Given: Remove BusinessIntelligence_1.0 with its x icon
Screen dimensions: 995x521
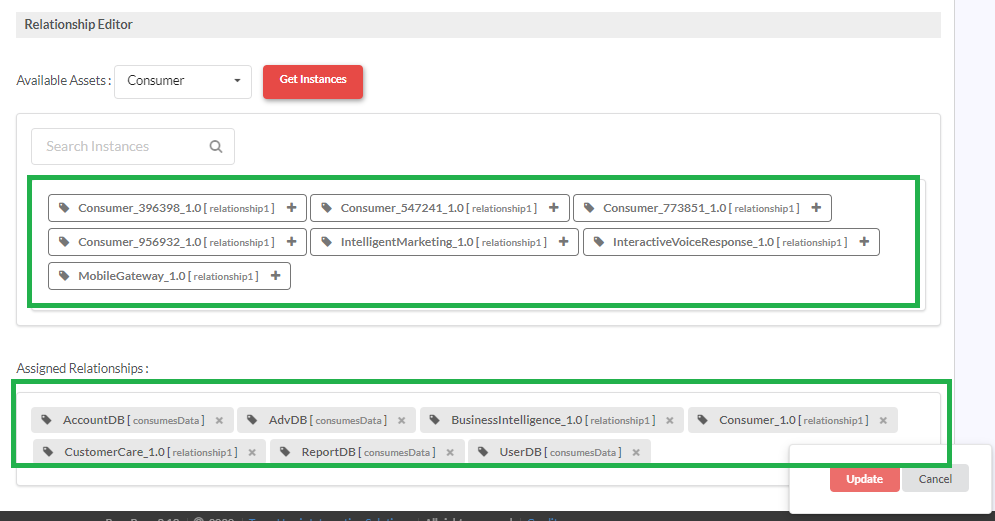Looking at the screenshot, I should (669, 420).
